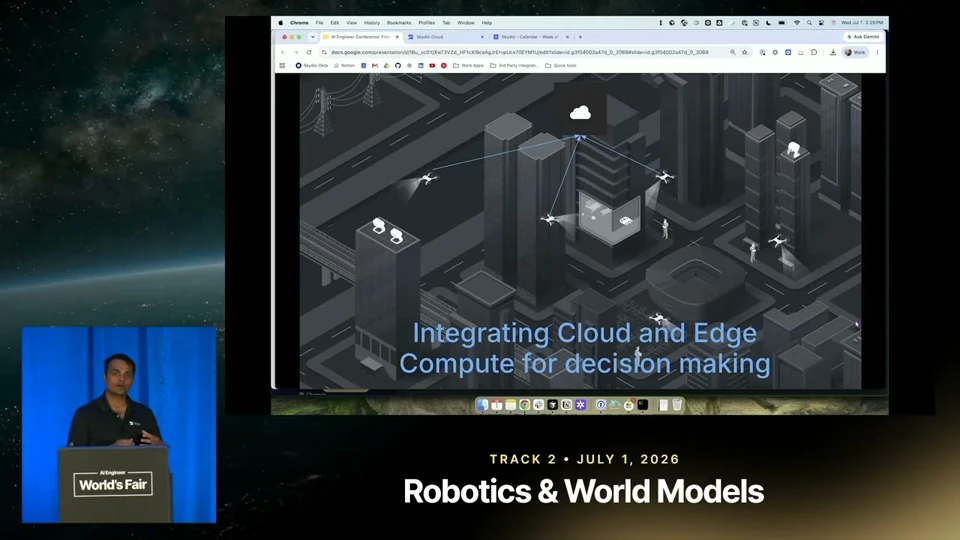This screenshot has height=540, width=960.
Task: Switch to the Skydio Calendar tab
Action: (x=531, y=37)
